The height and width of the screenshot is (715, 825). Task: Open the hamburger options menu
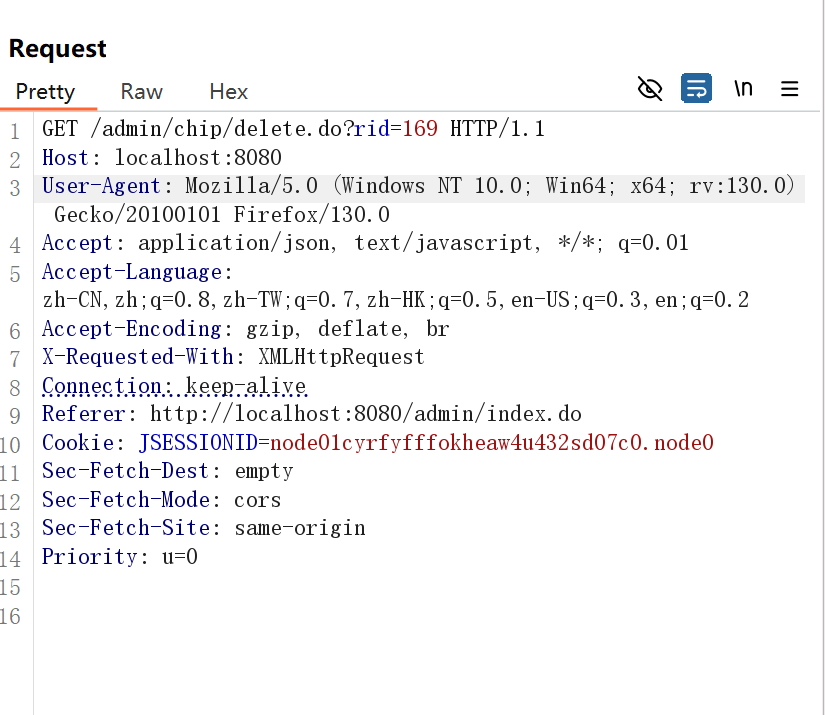[x=789, y=88]
